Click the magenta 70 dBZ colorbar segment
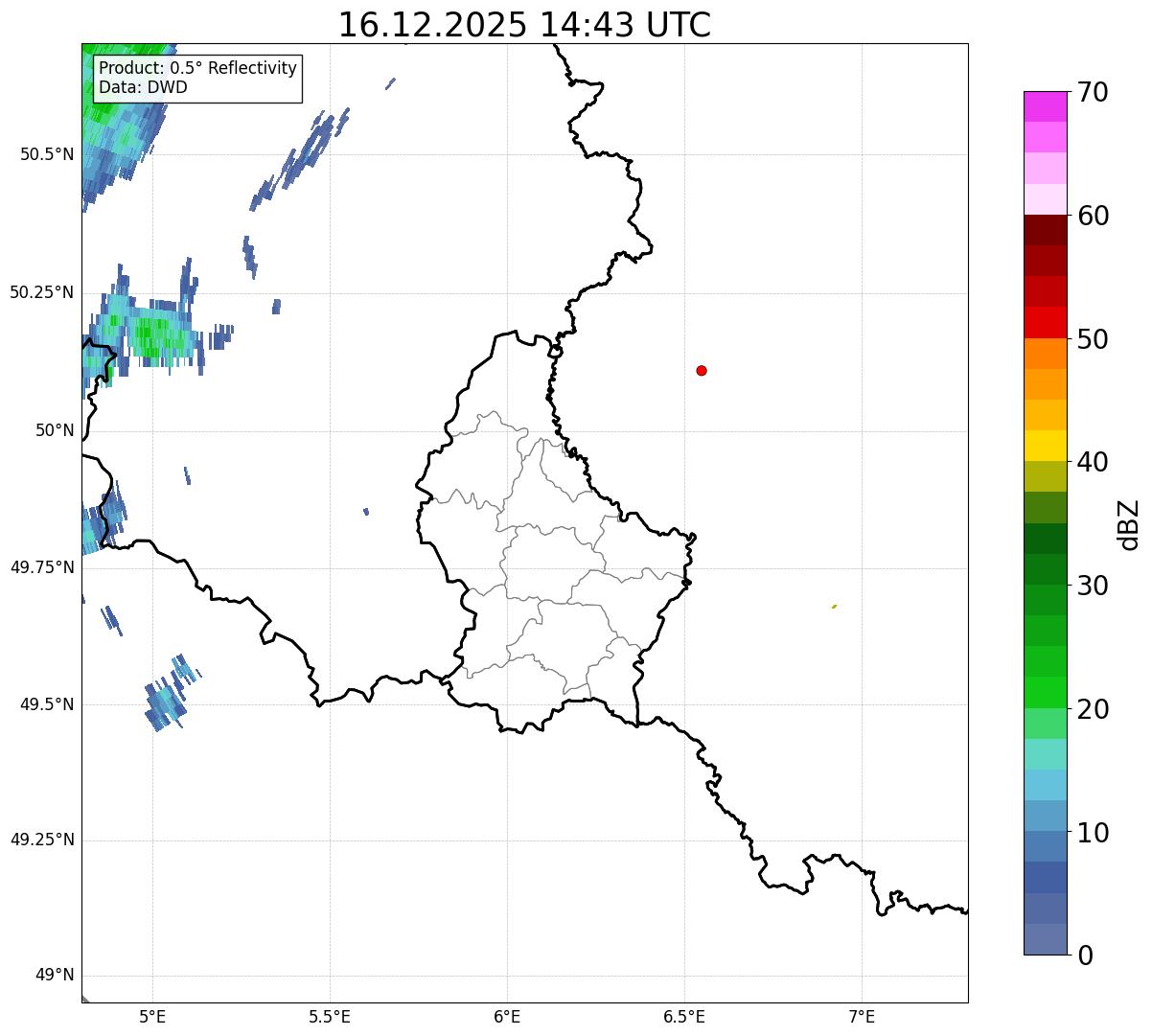The width and height of the screenshot is (1152, 1036). coord(1046,106)
